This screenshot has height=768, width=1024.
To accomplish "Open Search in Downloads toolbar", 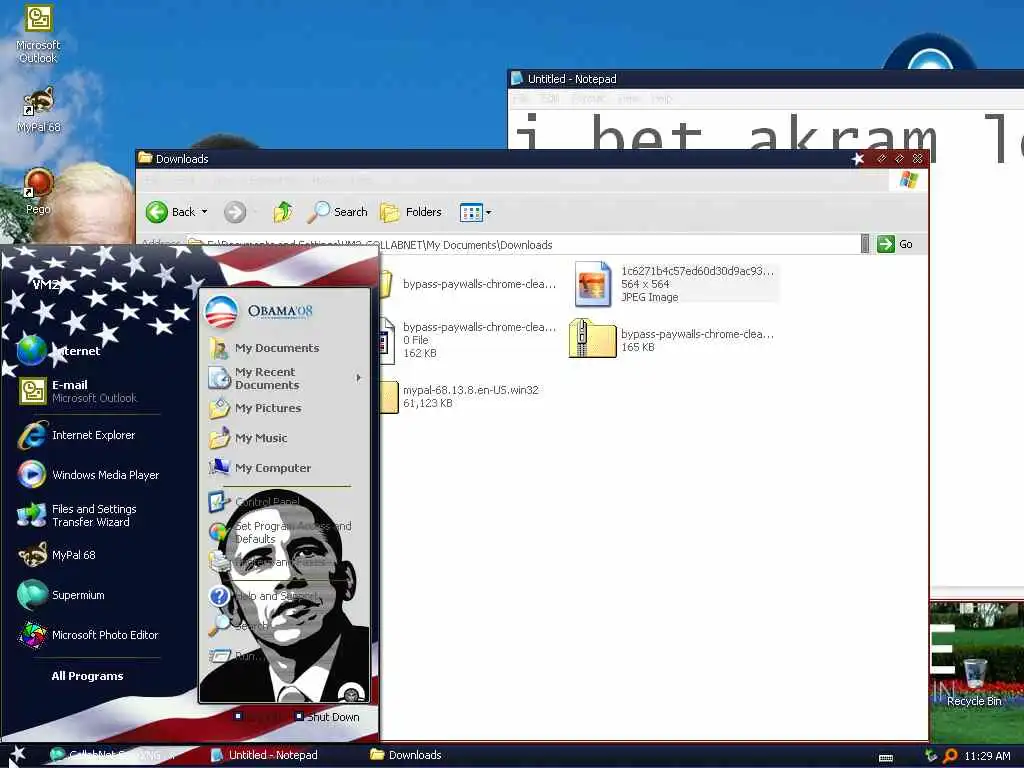I will point(338,212).
